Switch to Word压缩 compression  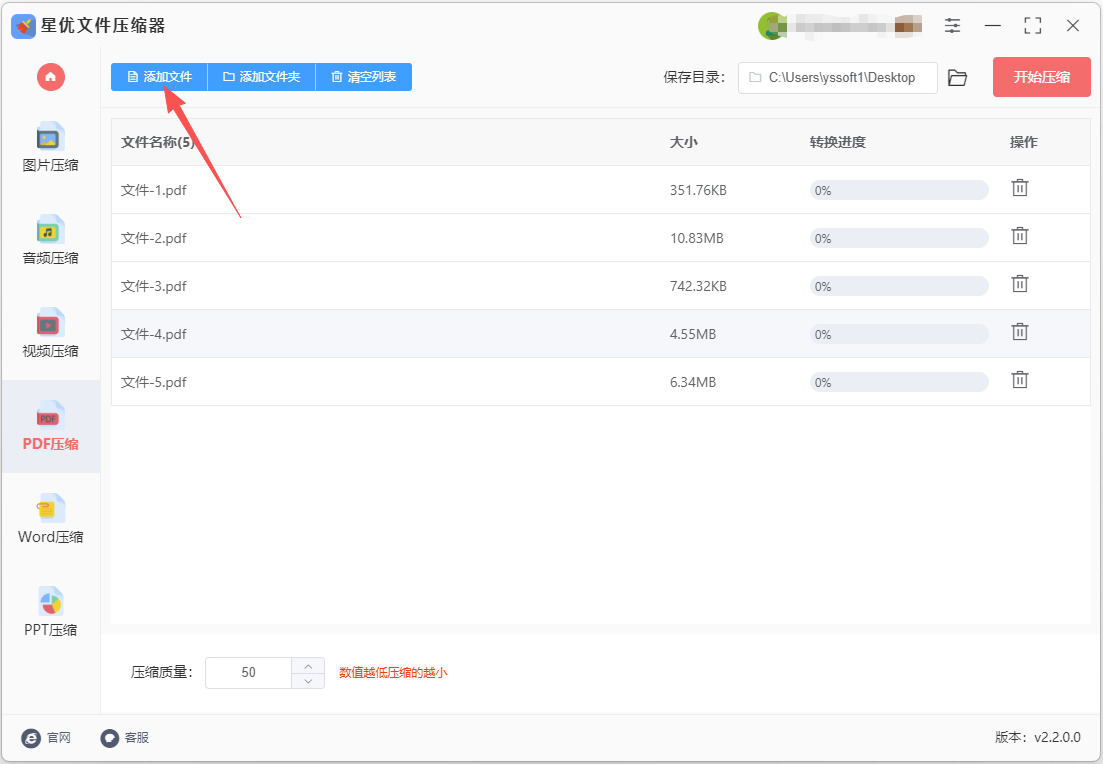(51, 519)
